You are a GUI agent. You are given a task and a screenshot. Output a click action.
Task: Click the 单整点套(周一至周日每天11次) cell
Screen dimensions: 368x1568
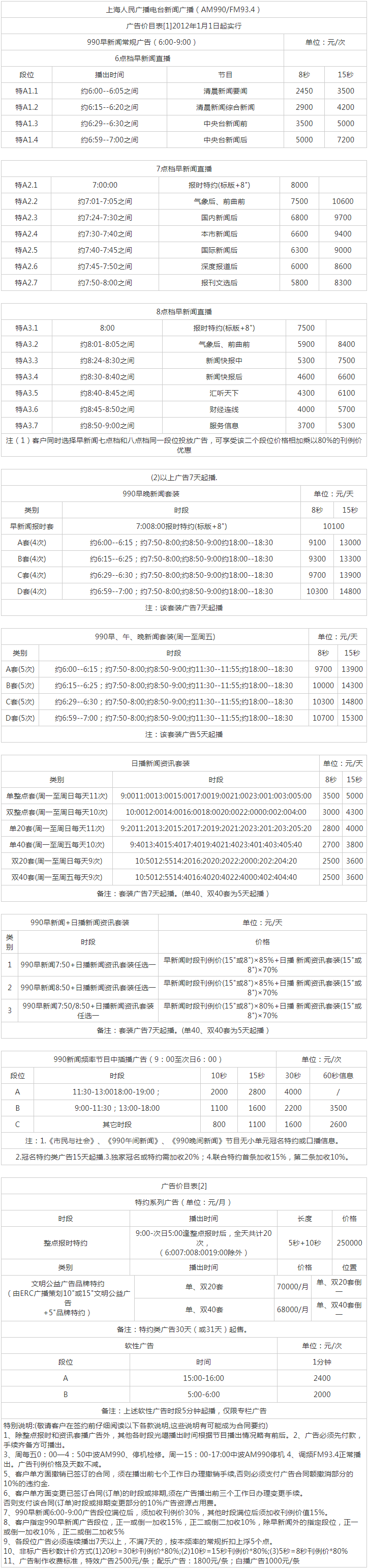(x=56, y=796)
